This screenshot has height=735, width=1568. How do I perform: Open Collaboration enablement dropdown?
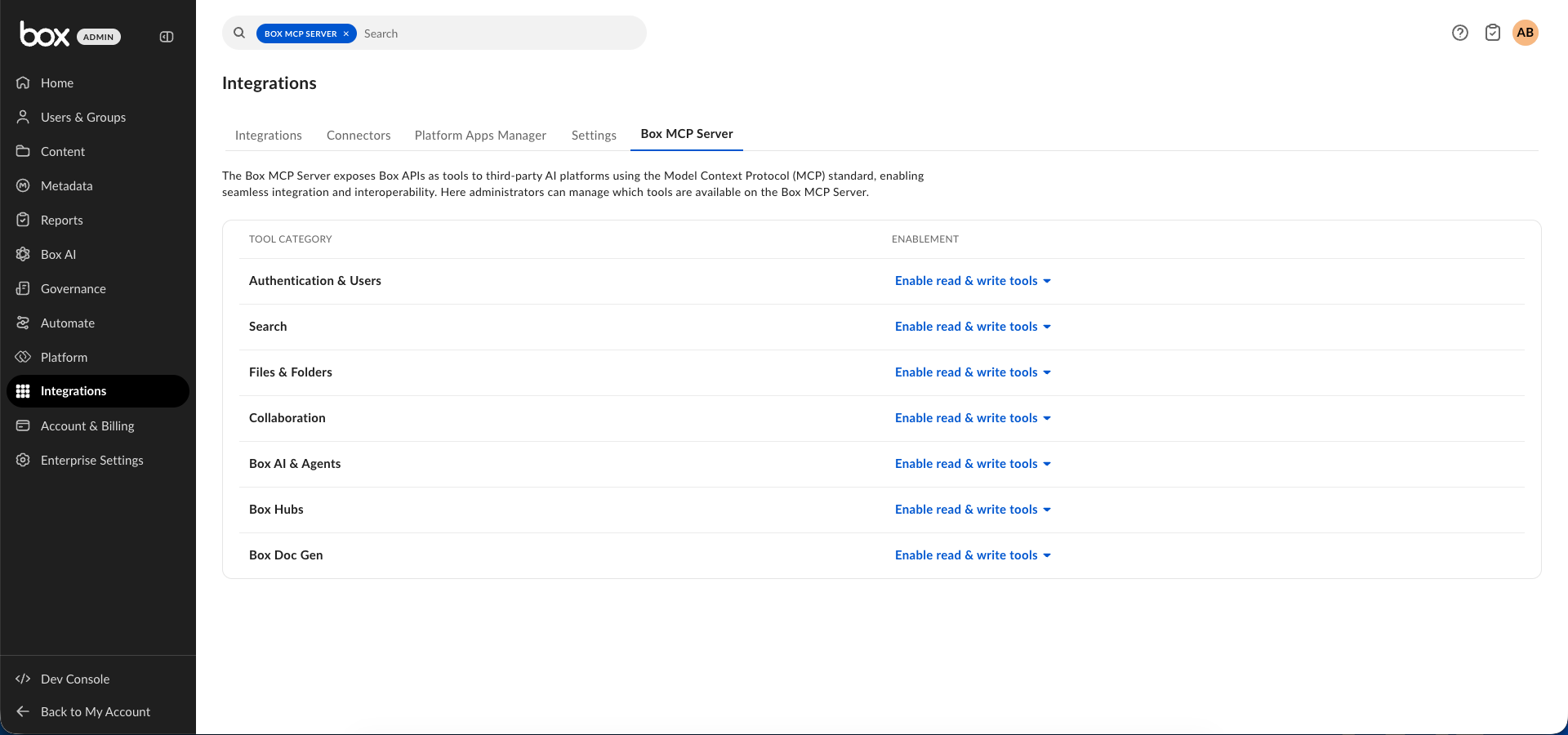[x=973, y=418]
